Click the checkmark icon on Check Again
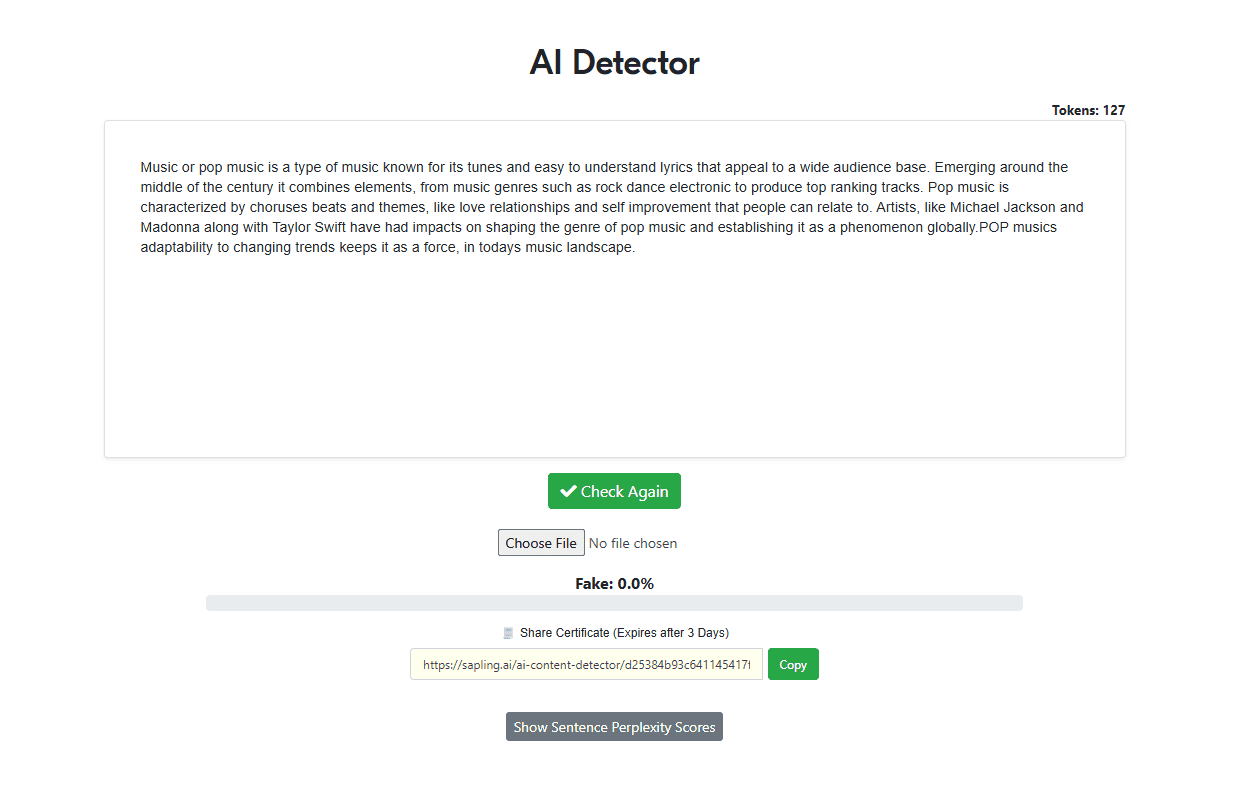The height and width of the screenshot is (788, 1249). click(568, 491)
